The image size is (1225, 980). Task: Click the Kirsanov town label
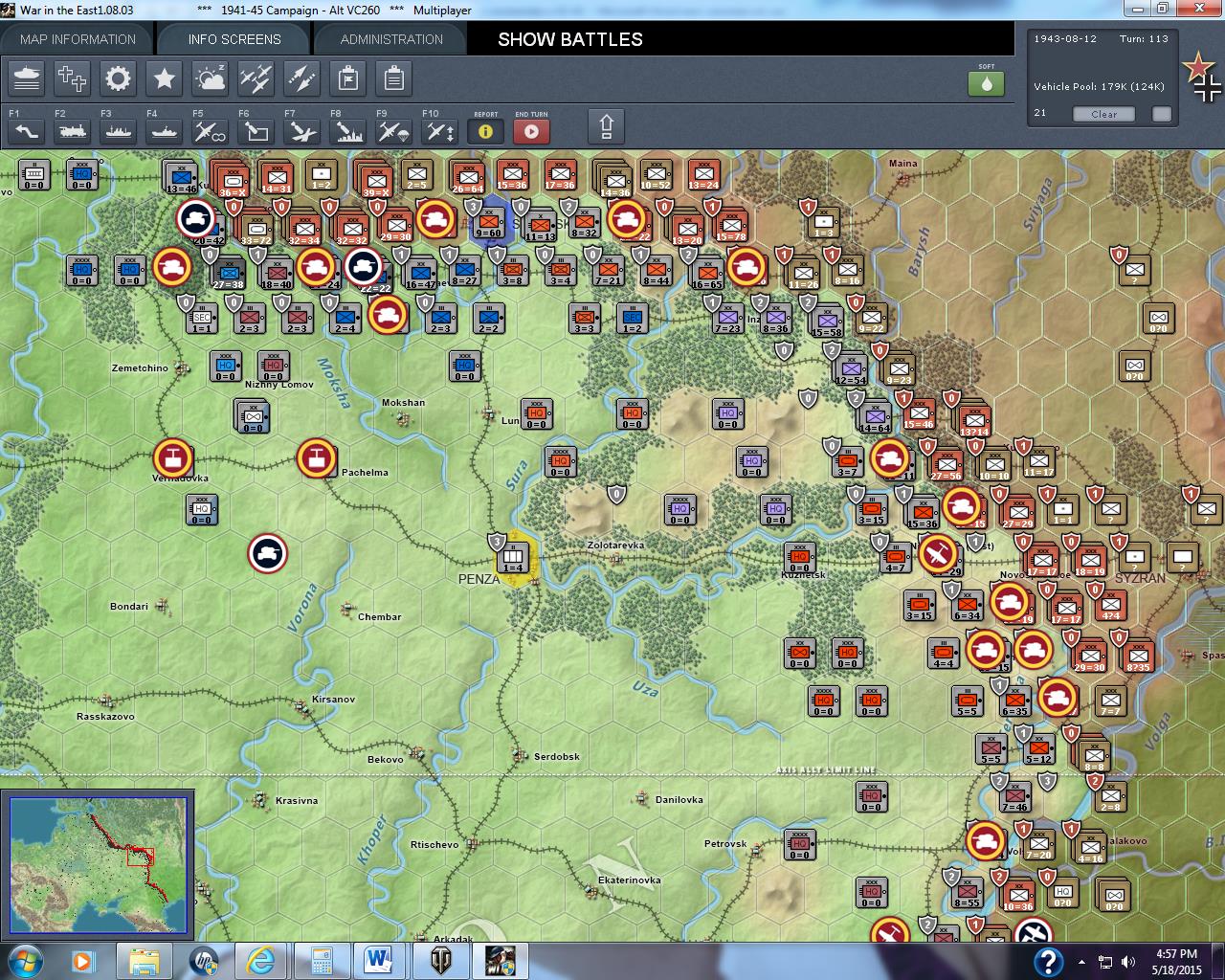[x=333, y=699]
